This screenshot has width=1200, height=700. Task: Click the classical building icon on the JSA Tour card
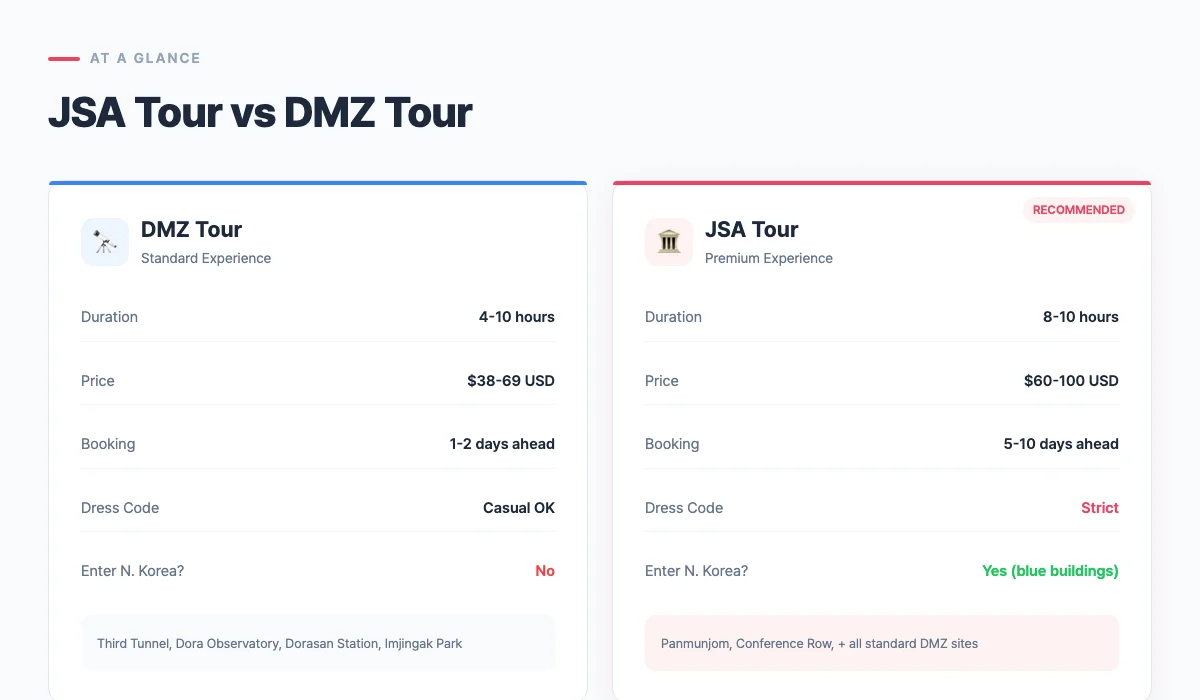coord(668,241)
